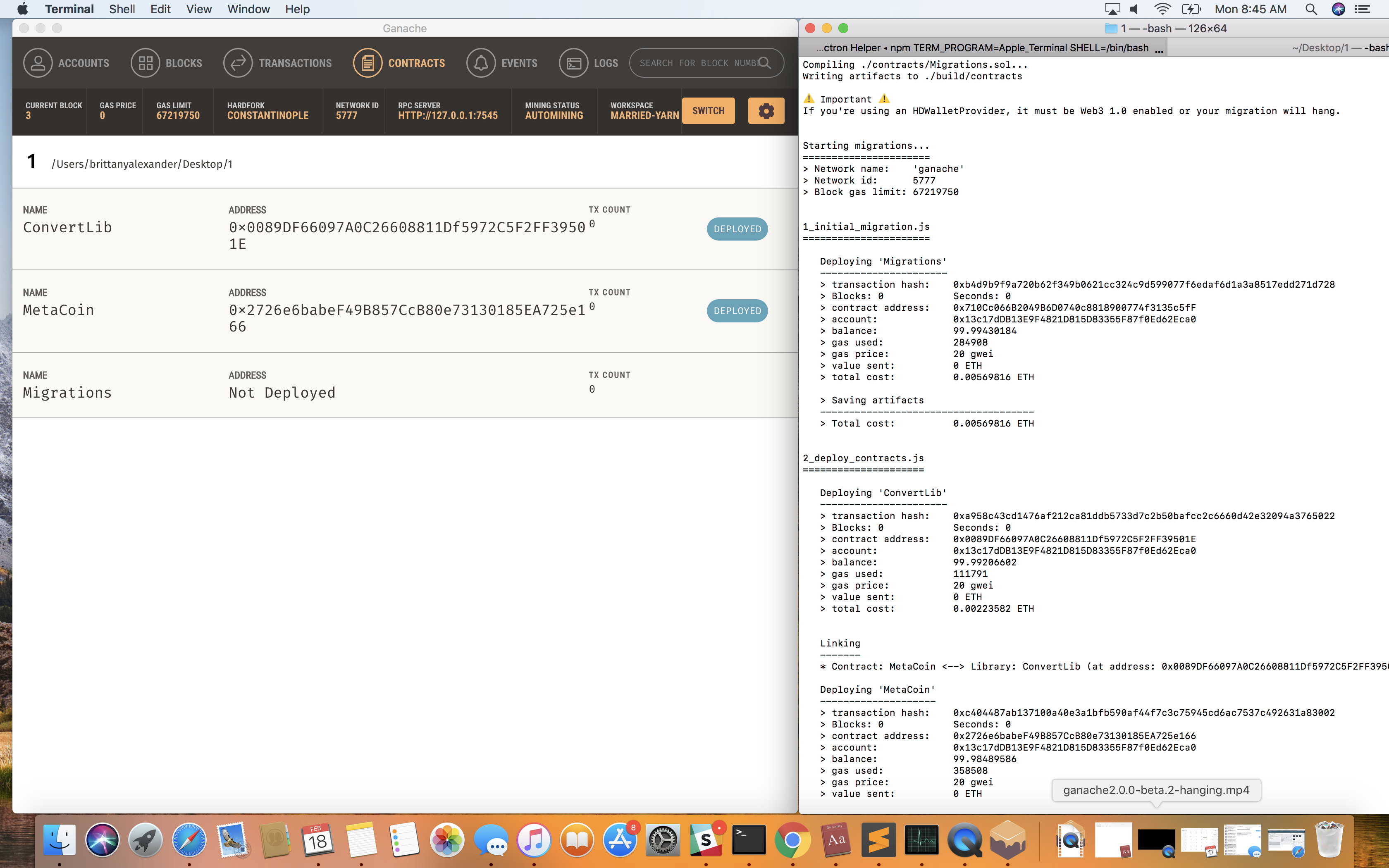Viewport: 1389px width, 868px height.
Task: Open the Window menu
Action: click(248, 9)
